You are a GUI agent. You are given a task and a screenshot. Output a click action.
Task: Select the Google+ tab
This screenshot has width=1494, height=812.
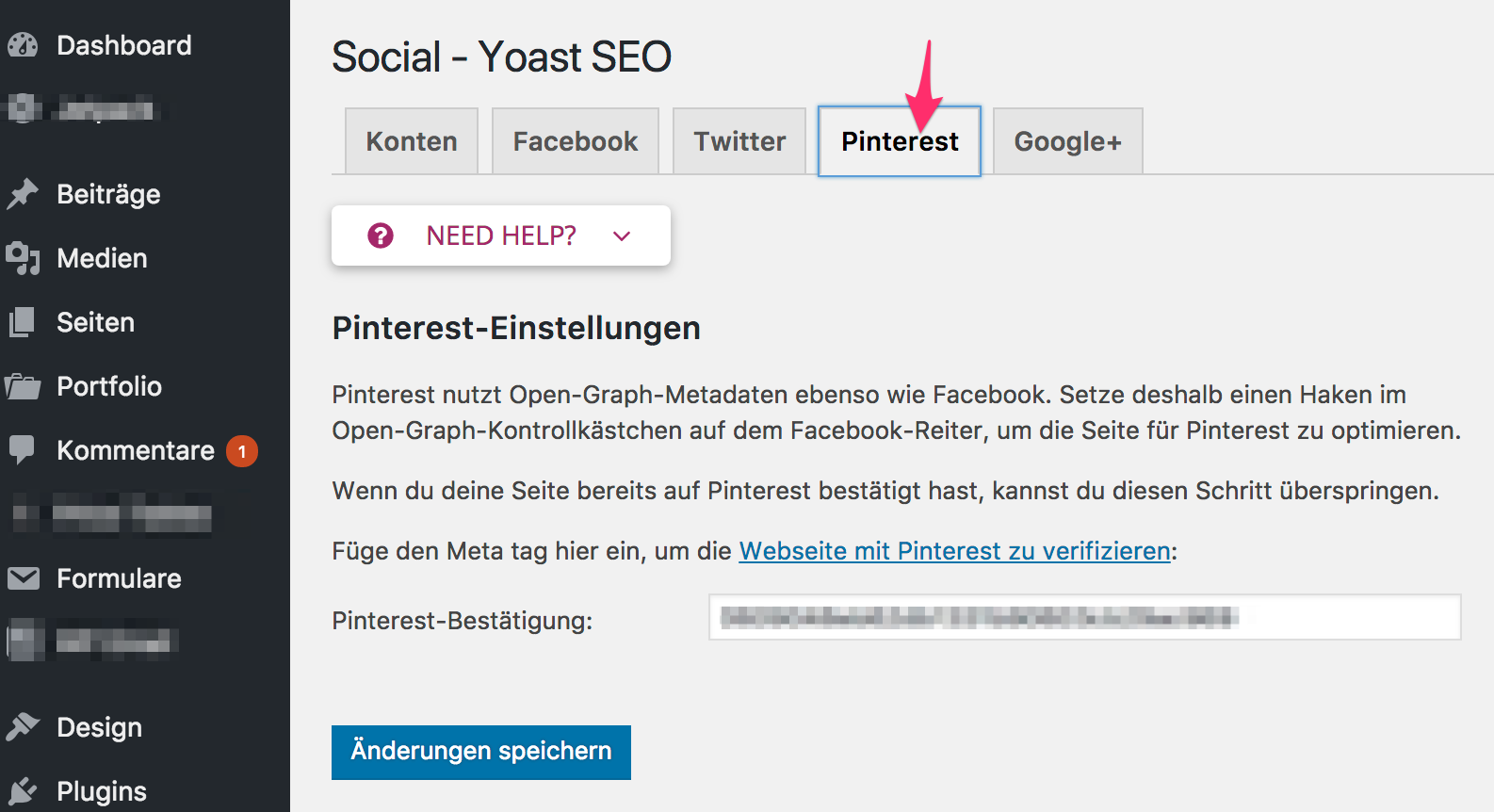[x=1068, y=141]
